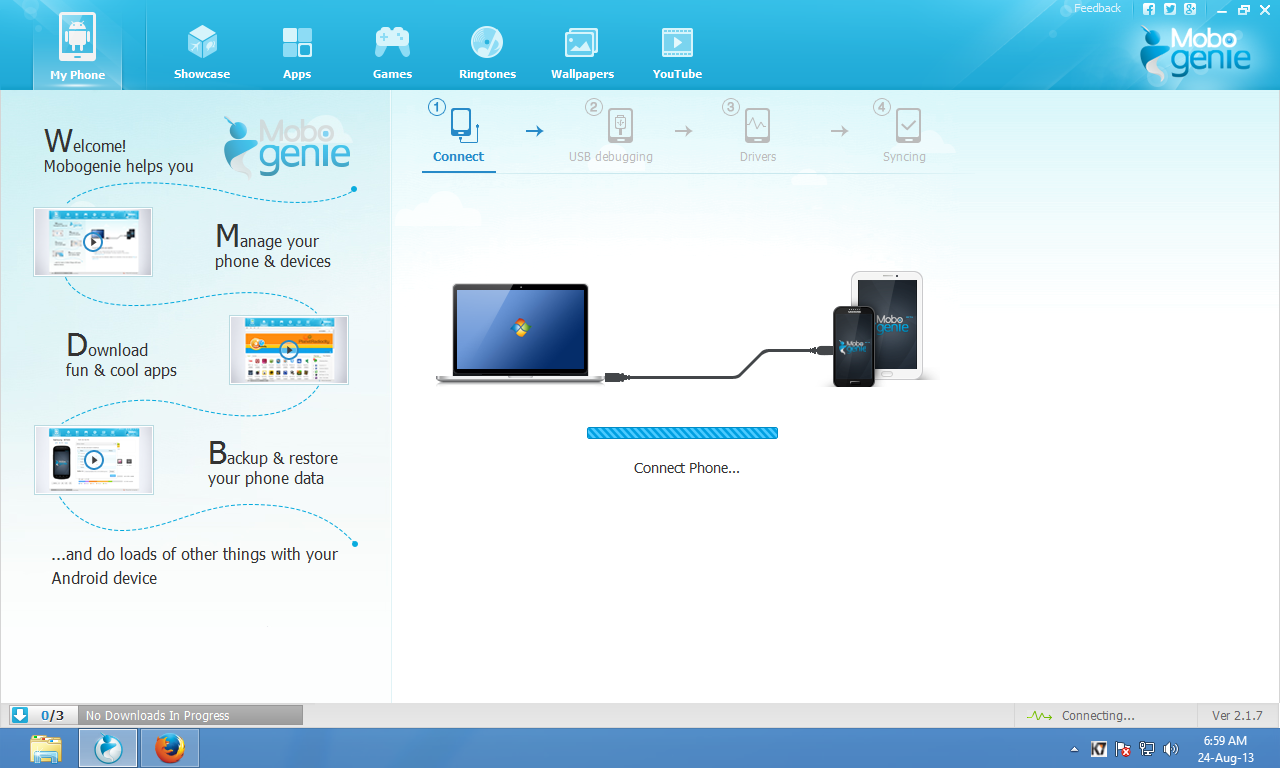Open the volume speaker tray icon
1280x768 pixels.
[1171, 749]
